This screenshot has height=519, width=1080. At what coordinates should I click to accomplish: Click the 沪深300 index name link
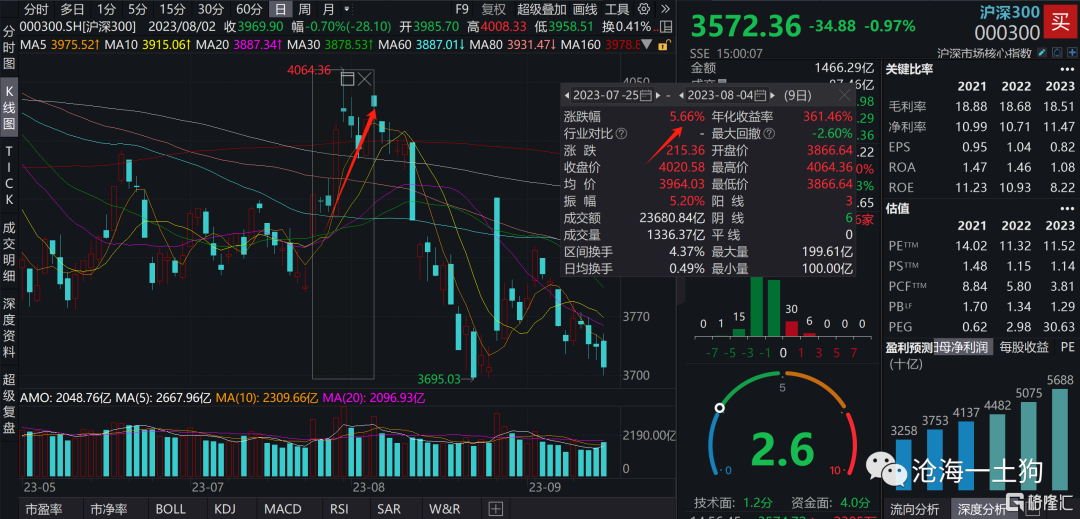(1010, 11)
